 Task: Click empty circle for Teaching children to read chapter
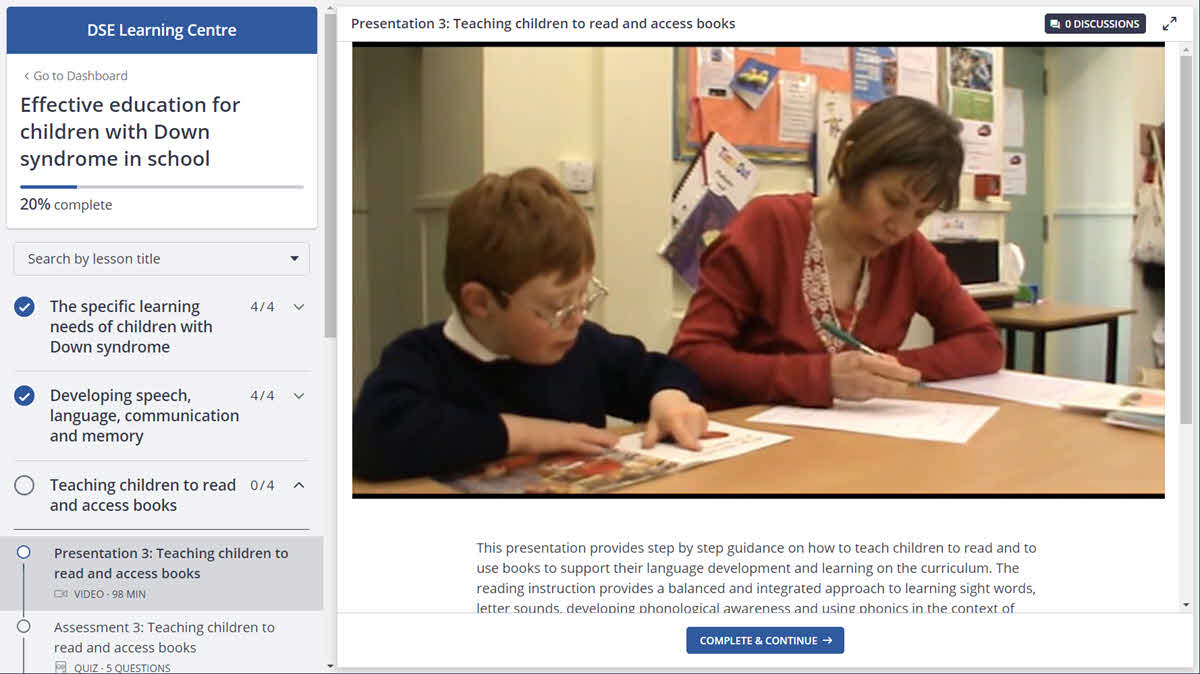click(24, 485)
